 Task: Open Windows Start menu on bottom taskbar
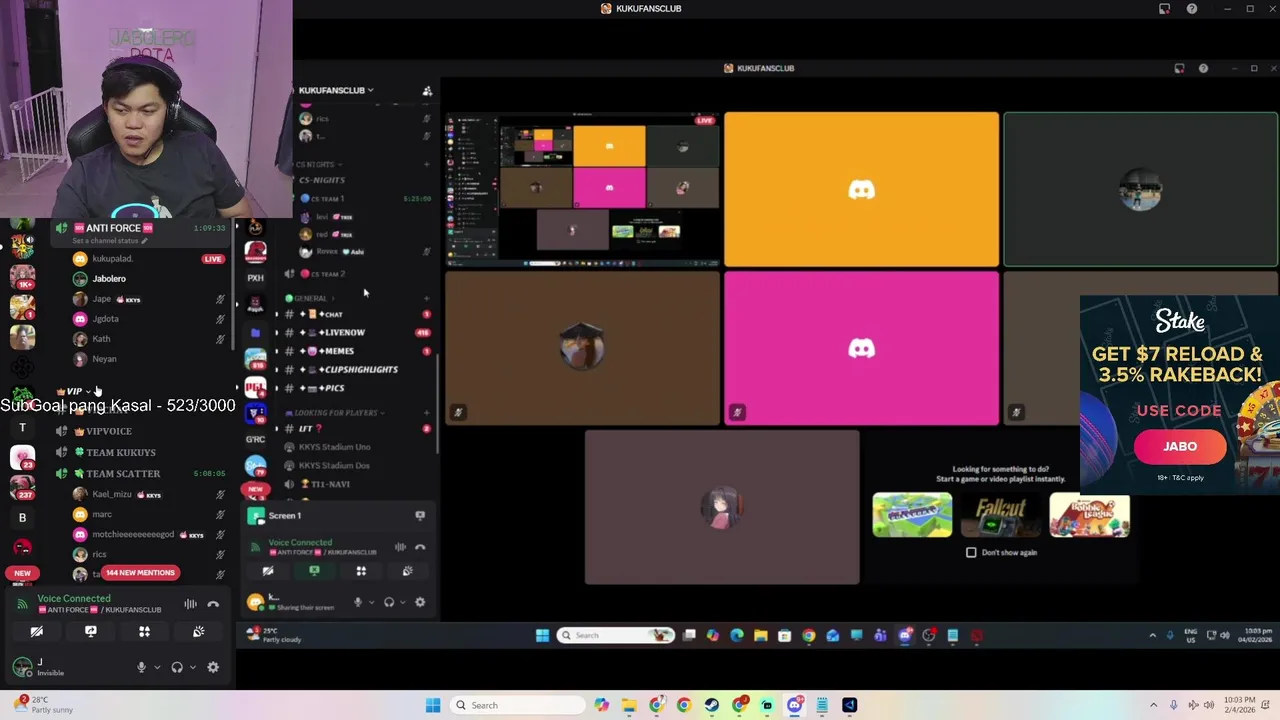pyautogui.click(x=433, y=705)
